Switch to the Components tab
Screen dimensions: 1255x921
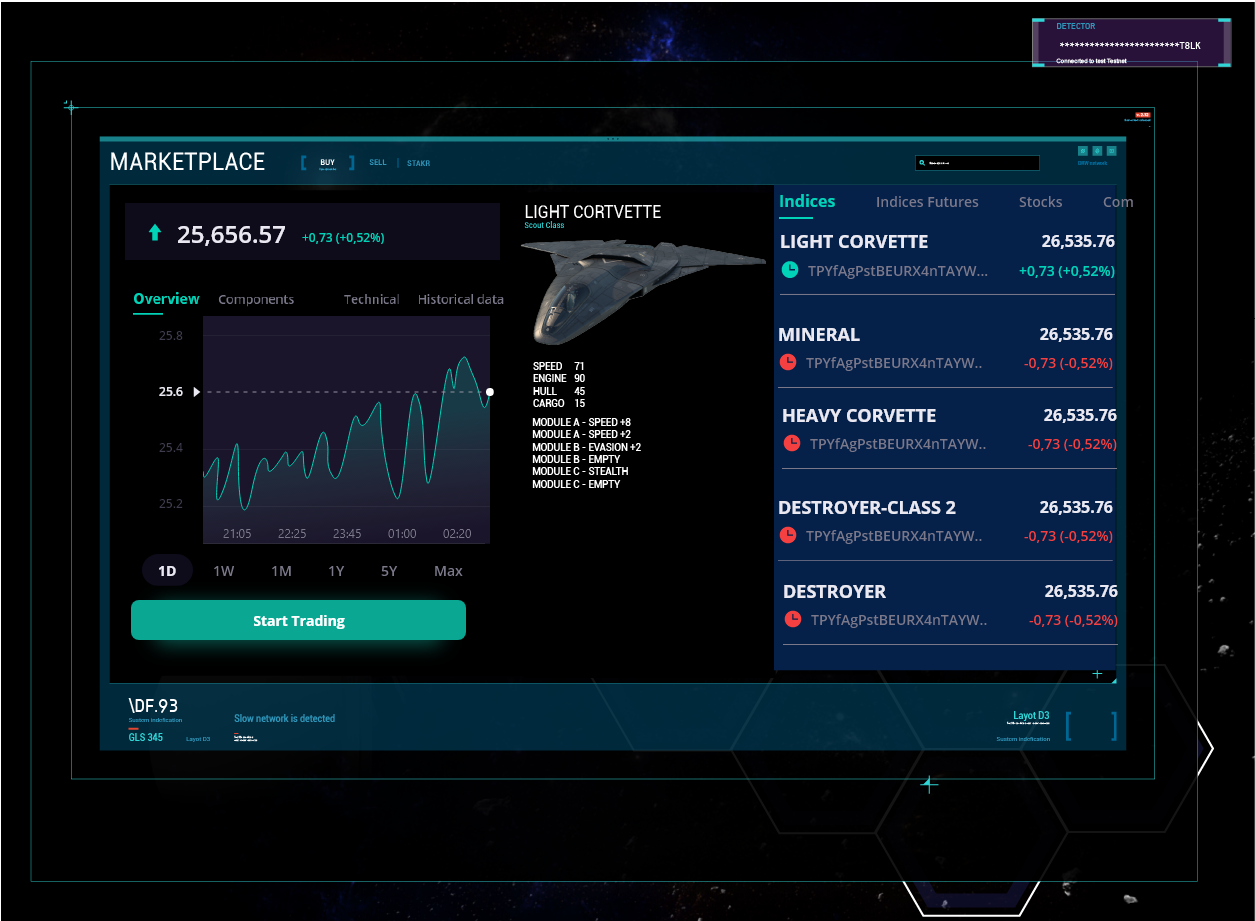(x=256, y=298)
